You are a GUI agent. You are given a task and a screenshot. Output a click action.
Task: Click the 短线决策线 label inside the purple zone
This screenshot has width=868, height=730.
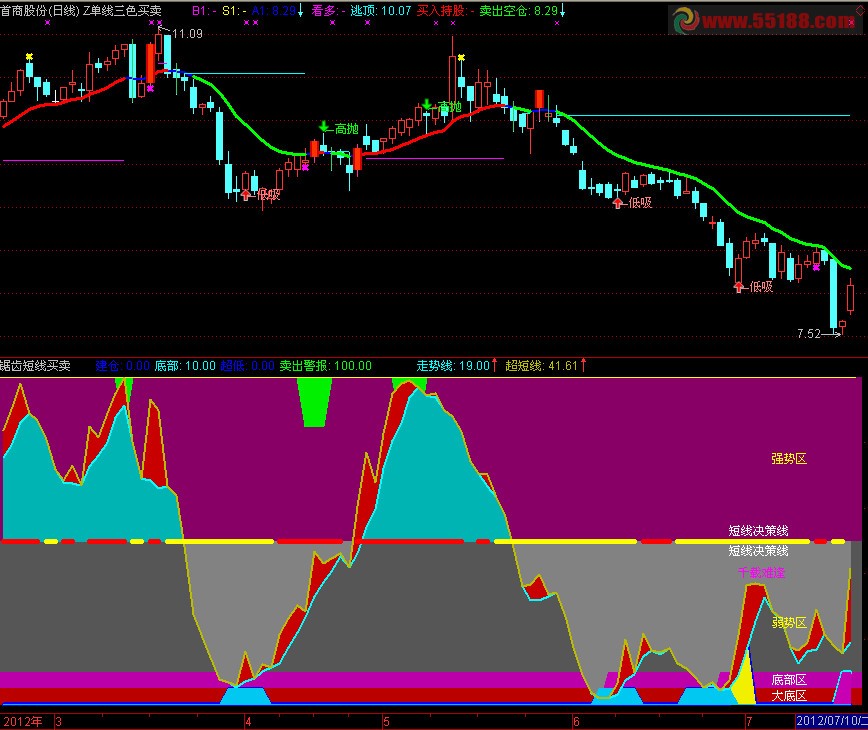pos(758,531)
